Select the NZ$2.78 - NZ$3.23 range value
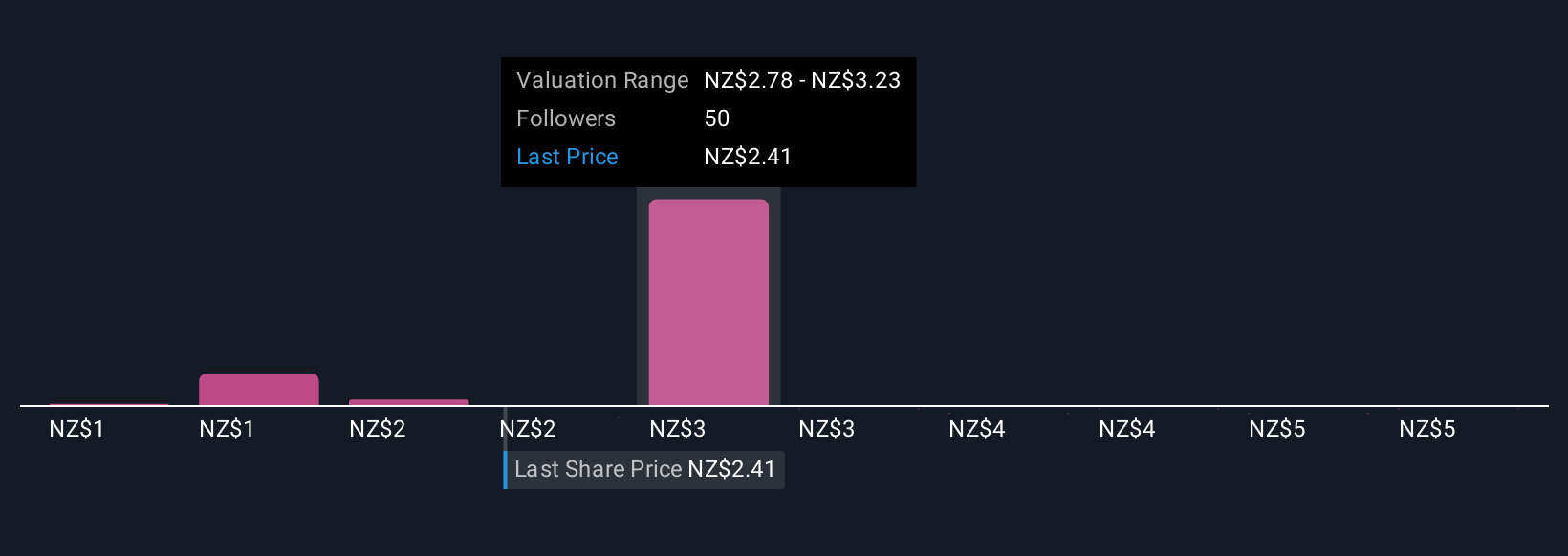The width and height of the screenshot is (1568, 556). pos(802,80)
